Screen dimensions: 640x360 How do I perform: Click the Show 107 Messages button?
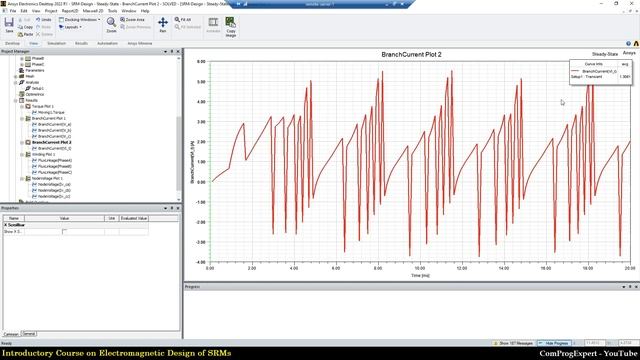pyautogui.click(x=513, y=343)
